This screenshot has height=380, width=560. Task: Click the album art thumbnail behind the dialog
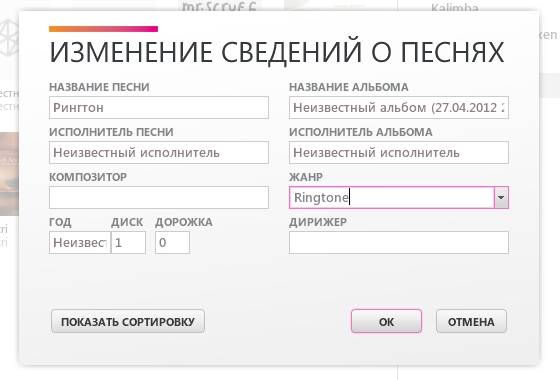pyautogui.click(x=9, y=174)
